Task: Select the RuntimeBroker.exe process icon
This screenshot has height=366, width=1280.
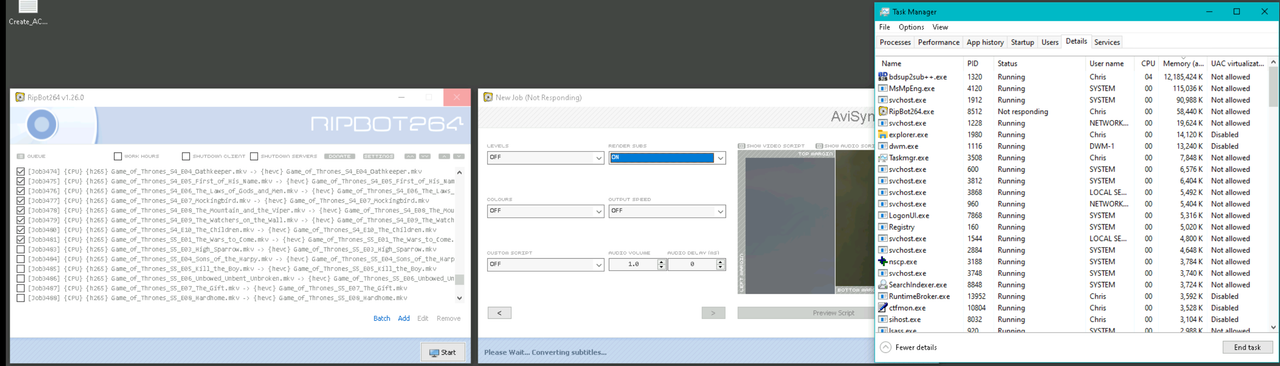Action: point(882,297)
